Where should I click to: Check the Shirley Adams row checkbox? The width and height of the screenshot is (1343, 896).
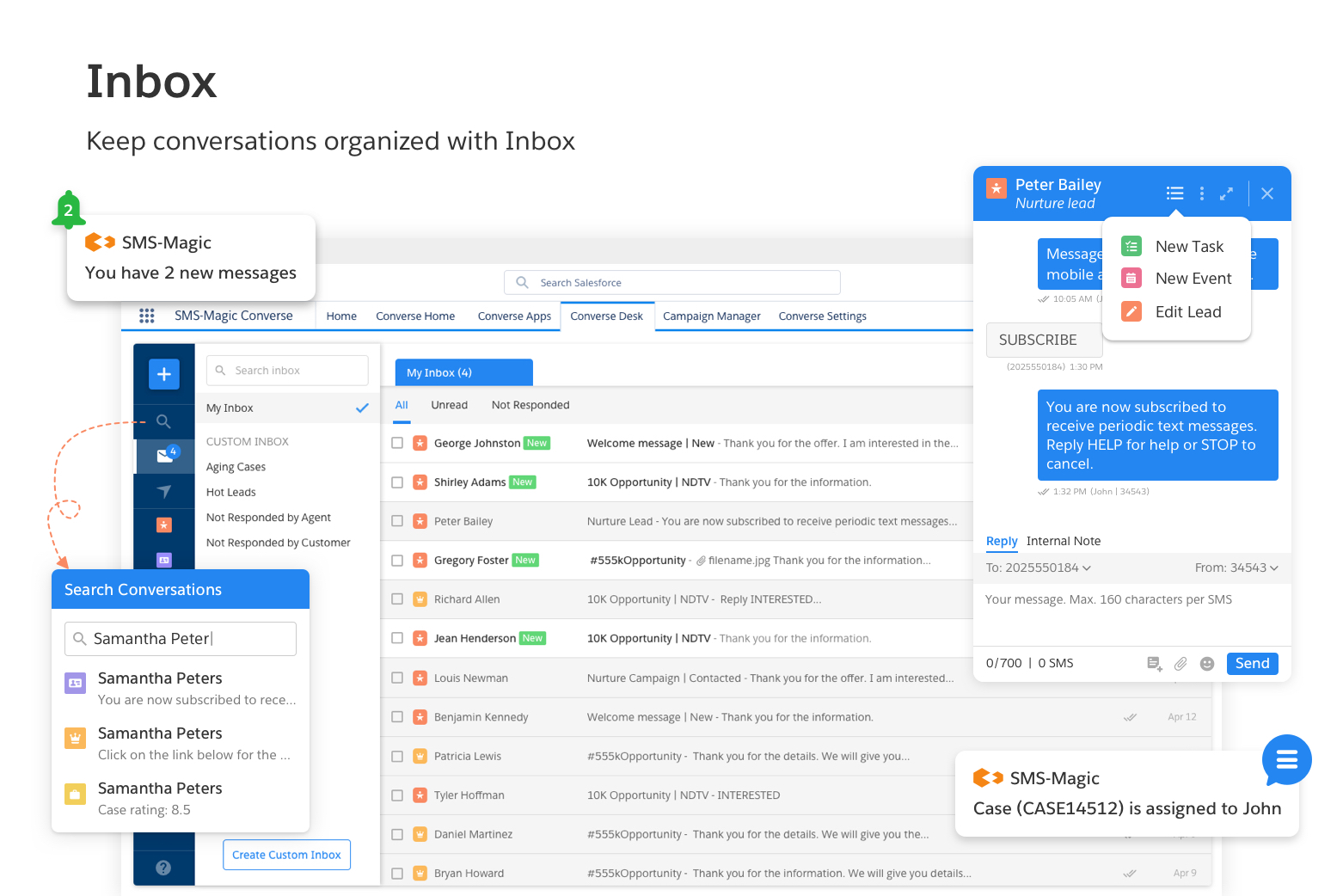pyautogui.click(x=397, y=482)
